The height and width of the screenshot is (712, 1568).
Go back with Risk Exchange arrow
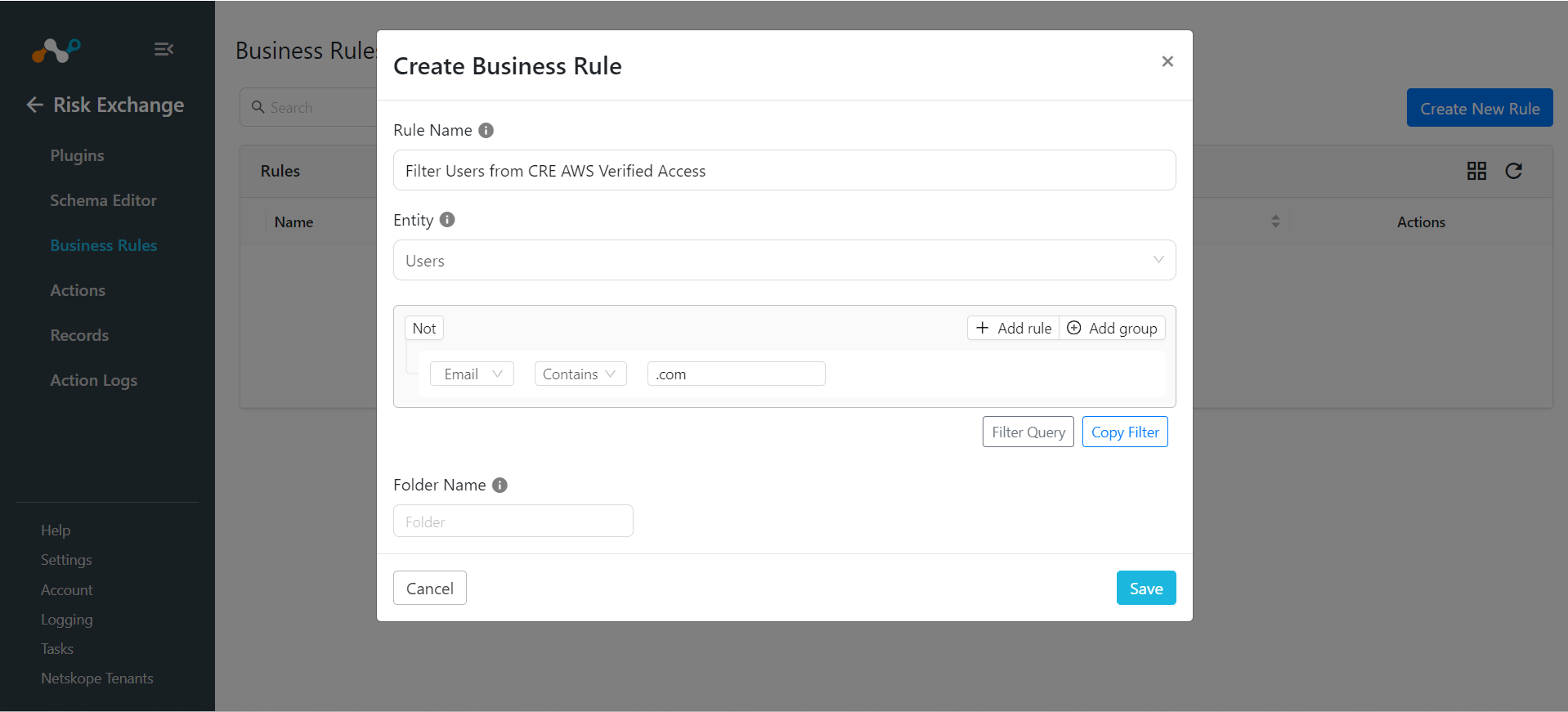(x=34, y=105)
